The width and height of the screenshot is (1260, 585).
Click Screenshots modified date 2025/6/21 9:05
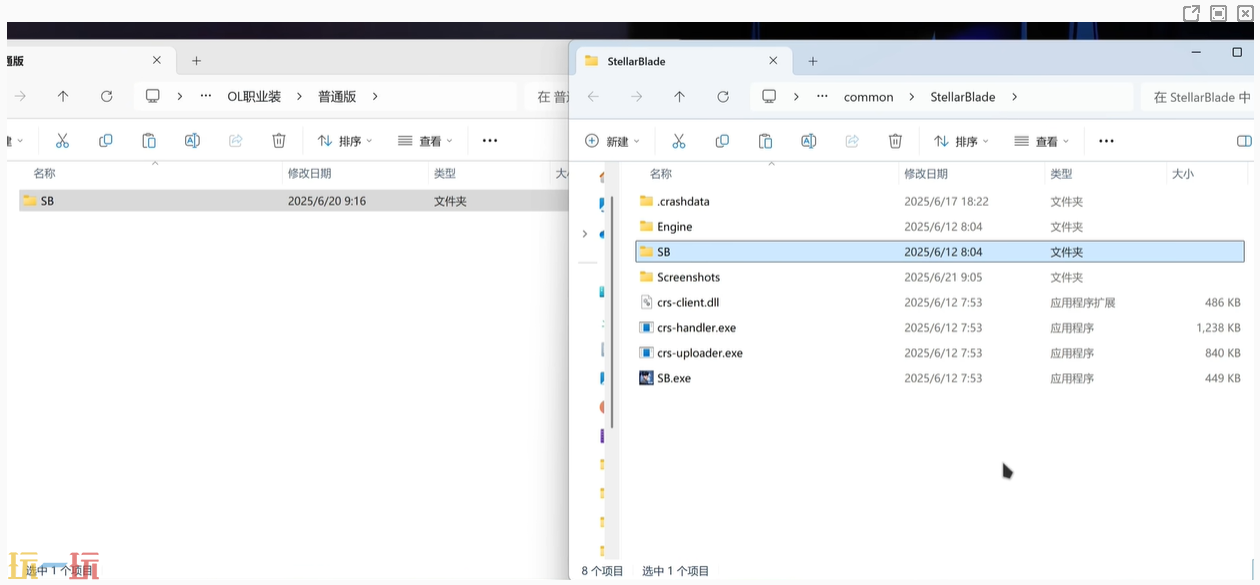(943, 277)
